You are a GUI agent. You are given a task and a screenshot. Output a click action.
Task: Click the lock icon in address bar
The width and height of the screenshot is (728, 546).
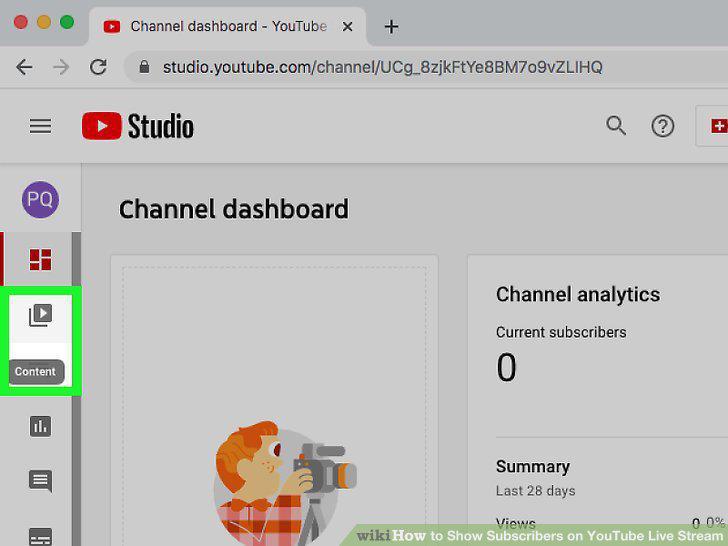tap(144, 67)
